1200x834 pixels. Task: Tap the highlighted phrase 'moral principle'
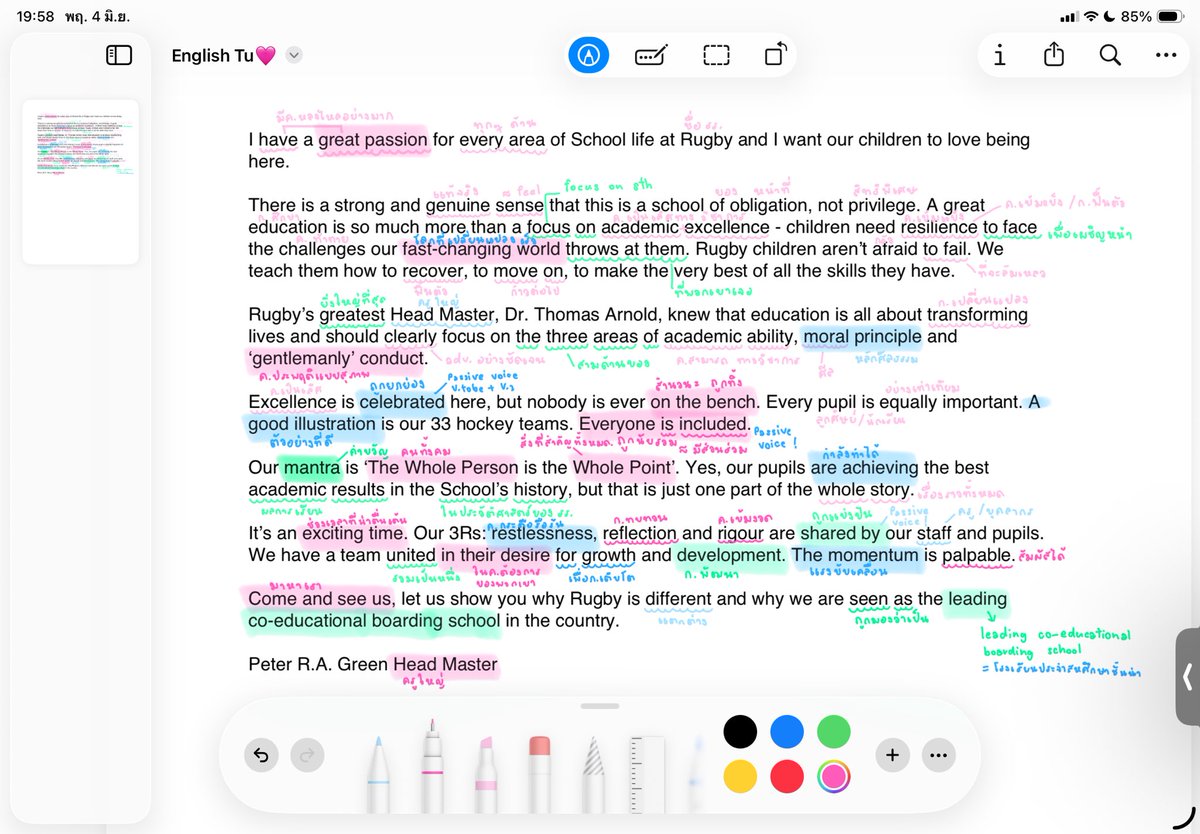point(861,337)
